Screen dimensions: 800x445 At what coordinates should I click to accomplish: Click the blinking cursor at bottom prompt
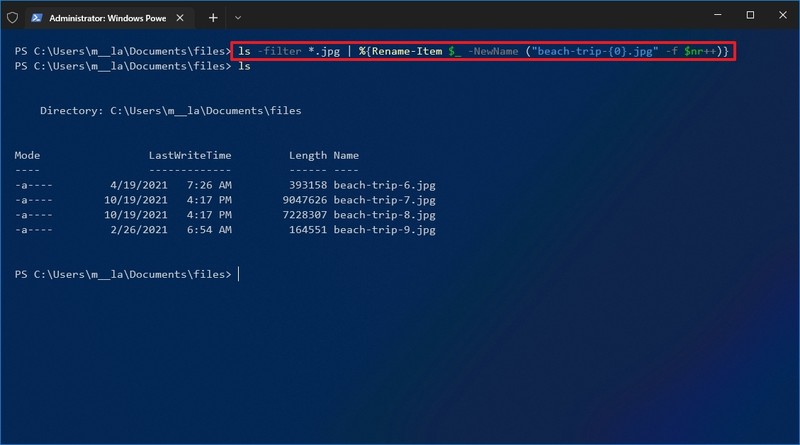pyautogui.click(x=239, y=274)
